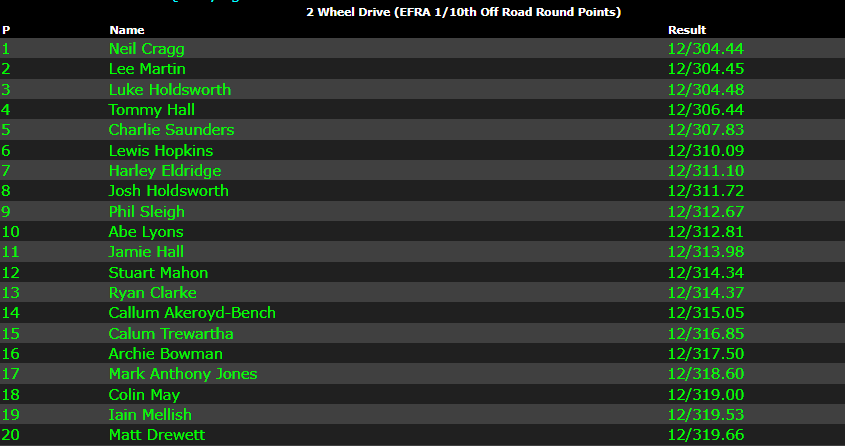Click the P position column header
Screen dimensions: 845x446
(6, 30)
